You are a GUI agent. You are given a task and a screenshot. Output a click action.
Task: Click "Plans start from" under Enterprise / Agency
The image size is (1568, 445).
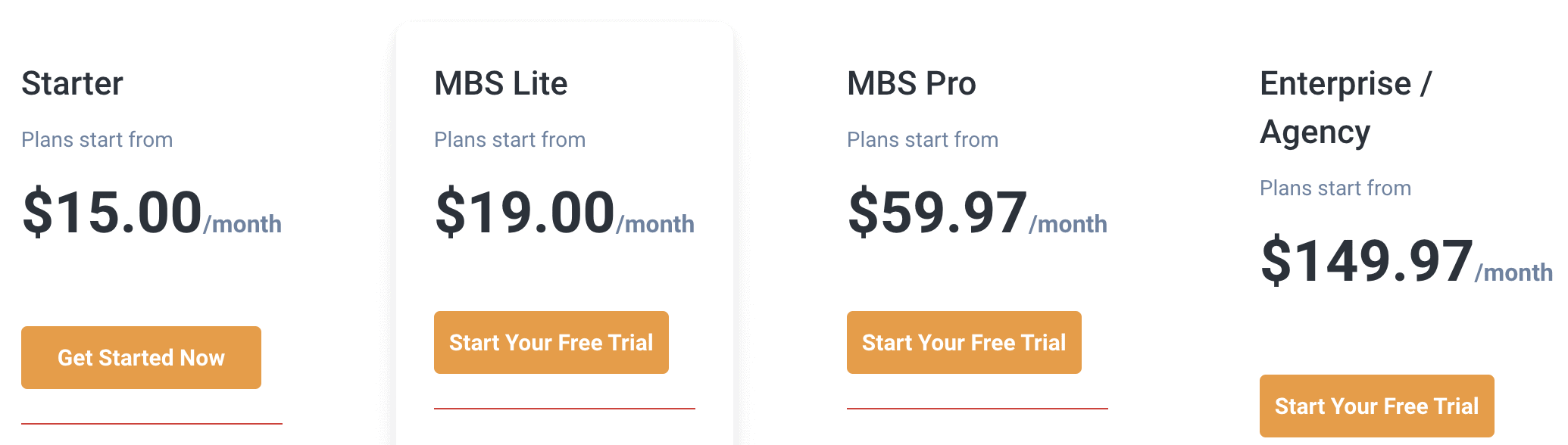point(1335,188)
